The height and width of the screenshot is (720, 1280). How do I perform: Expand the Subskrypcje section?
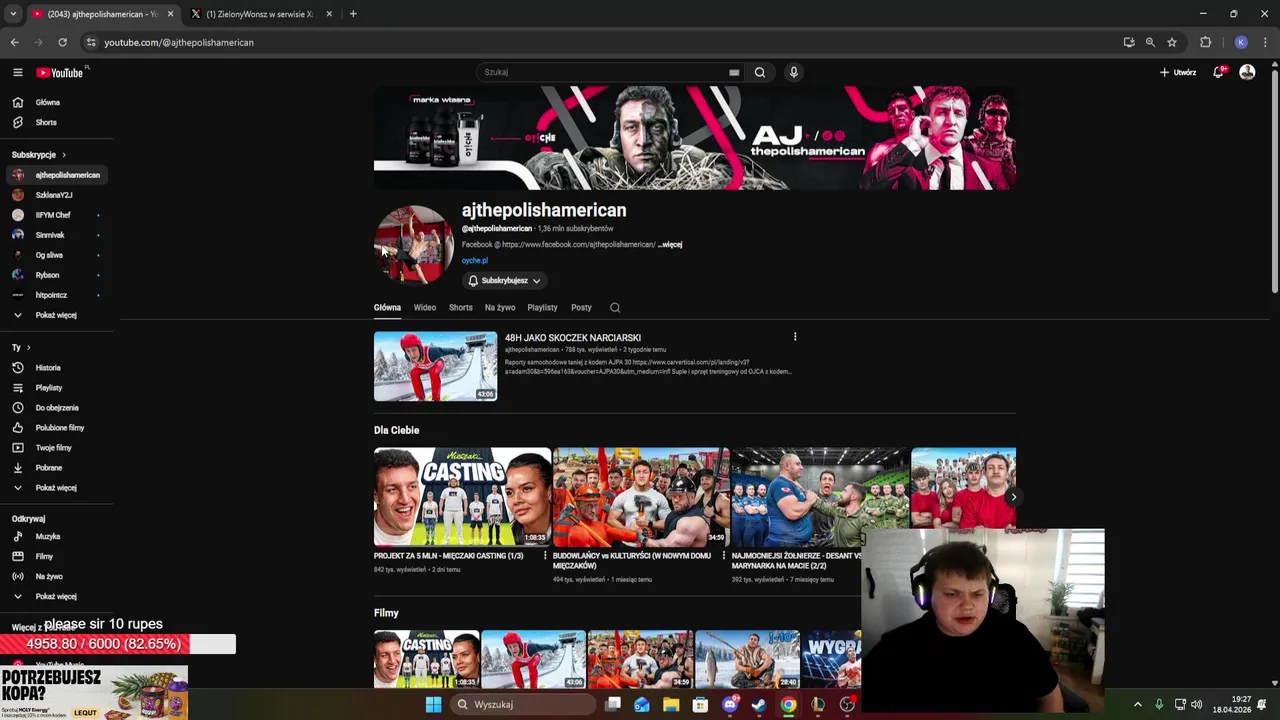coord(39,155)
